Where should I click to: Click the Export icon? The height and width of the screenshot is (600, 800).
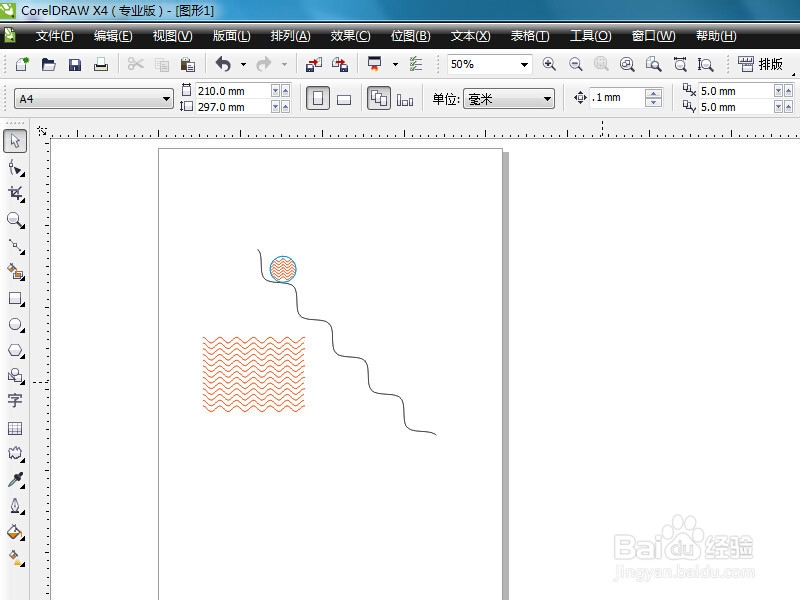[340, 64]
